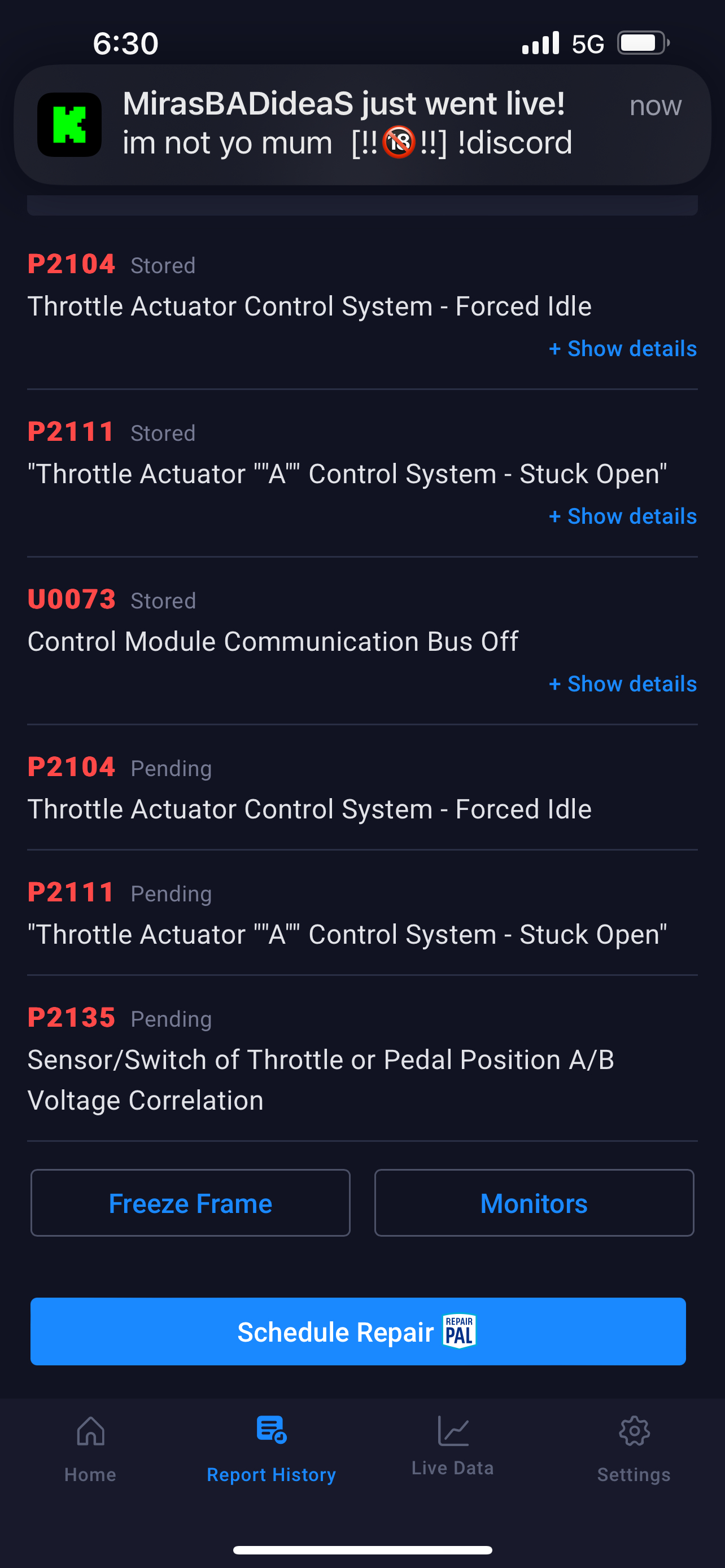Open the Settings gear icon
The image size is (725, 1568).
tap(634, 1430)
